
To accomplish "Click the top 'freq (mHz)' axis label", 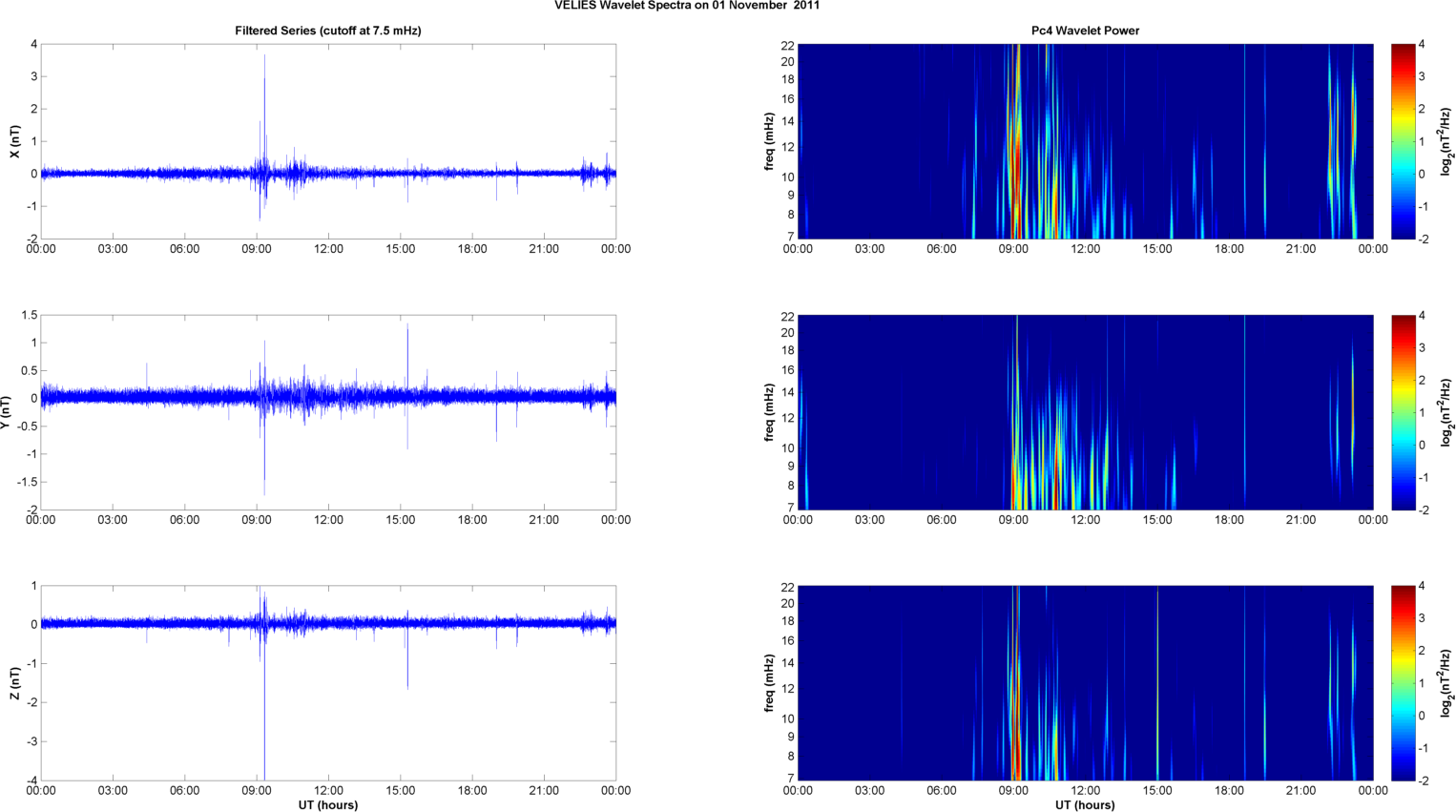I will (x=769, y=141).
